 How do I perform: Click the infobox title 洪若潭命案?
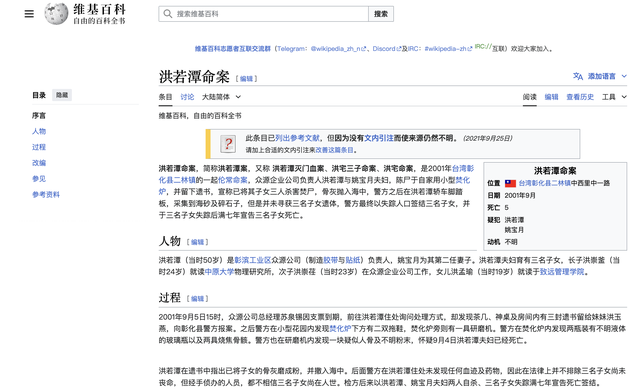tap(555, 171)
